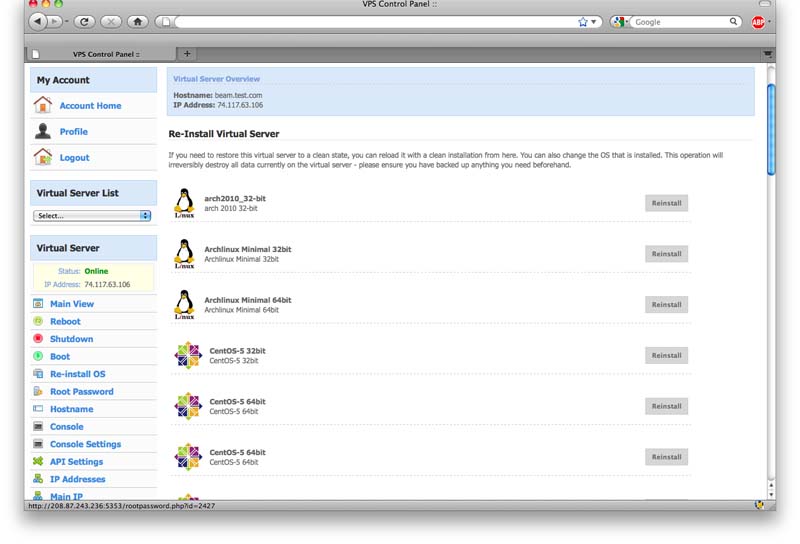Click the Console Settings icon
This screenshot has height=544, width=800.
tap(38, 444)
